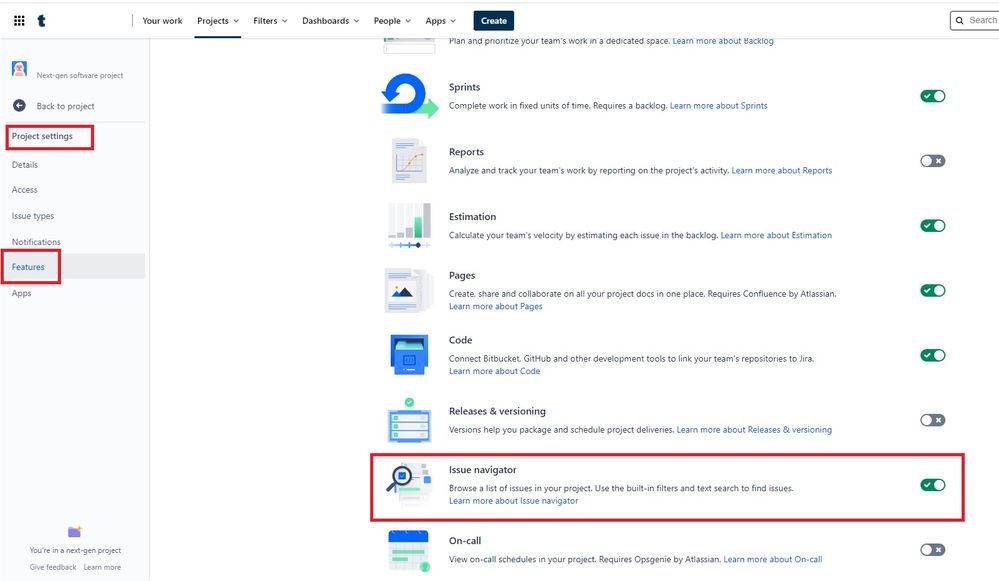Click the Code drawer illustration
This screenshot has width=999, height=581.
[x=409, y=355]
